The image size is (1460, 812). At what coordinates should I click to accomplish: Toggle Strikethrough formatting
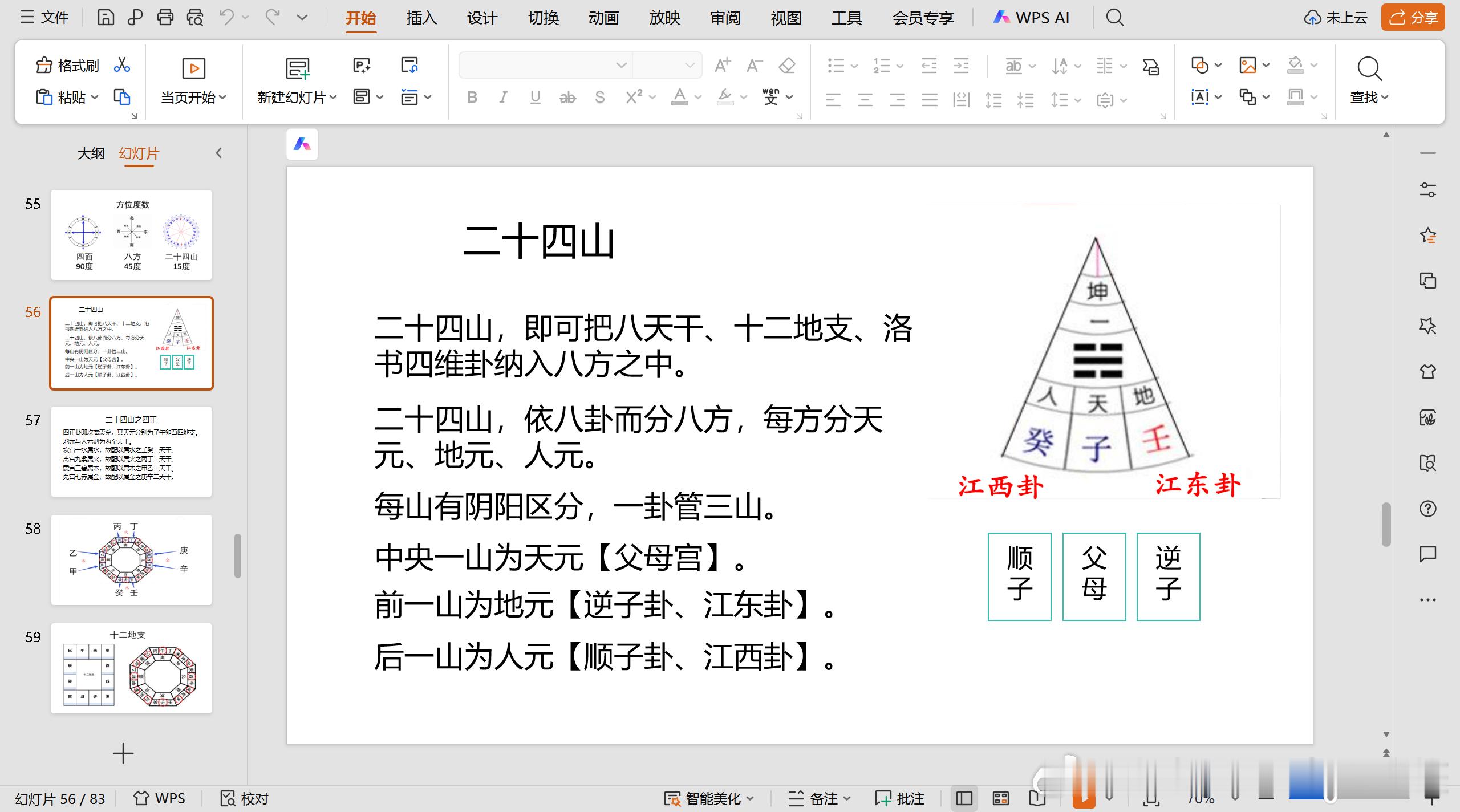tap(567, 98)
